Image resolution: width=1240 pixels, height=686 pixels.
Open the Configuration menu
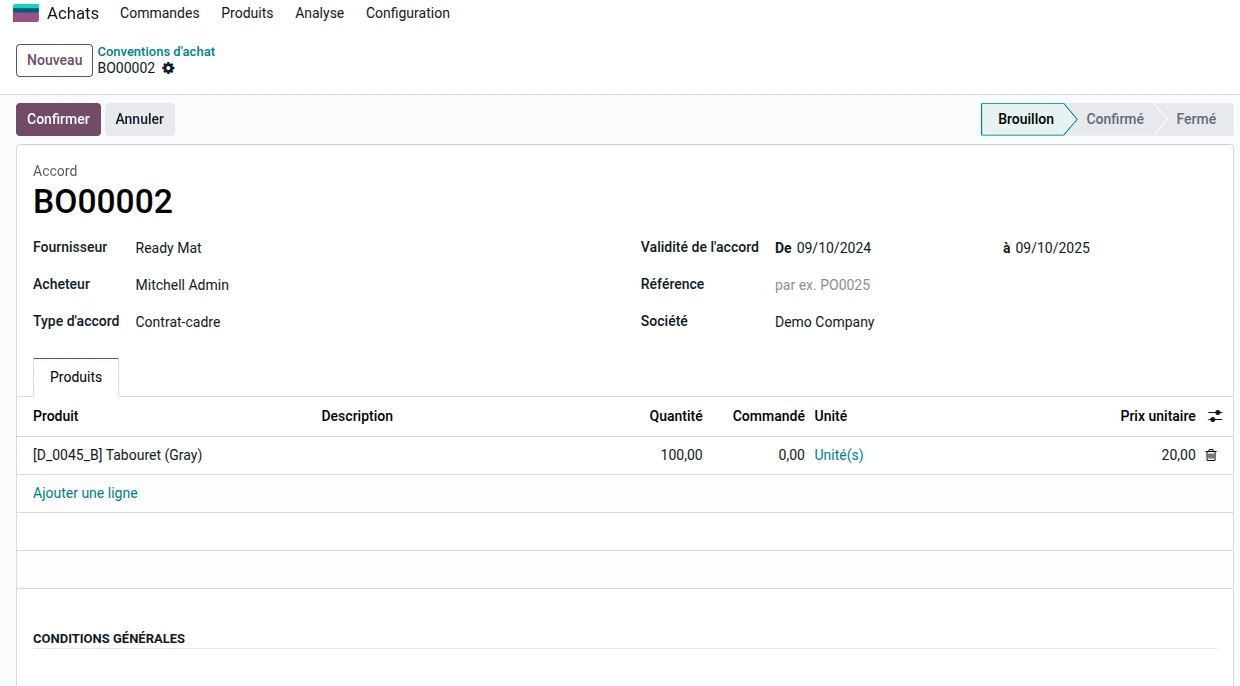click(408, 13)
